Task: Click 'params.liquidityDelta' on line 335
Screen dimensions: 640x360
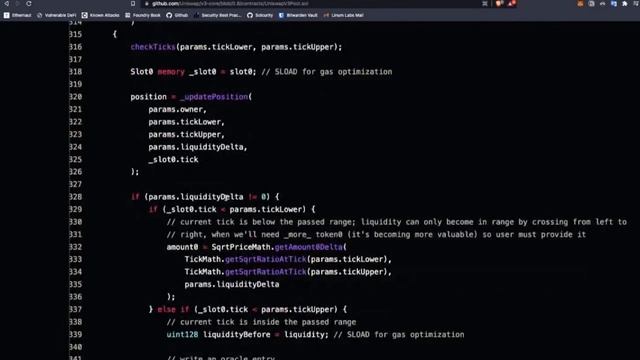Action: coord(232,284)
